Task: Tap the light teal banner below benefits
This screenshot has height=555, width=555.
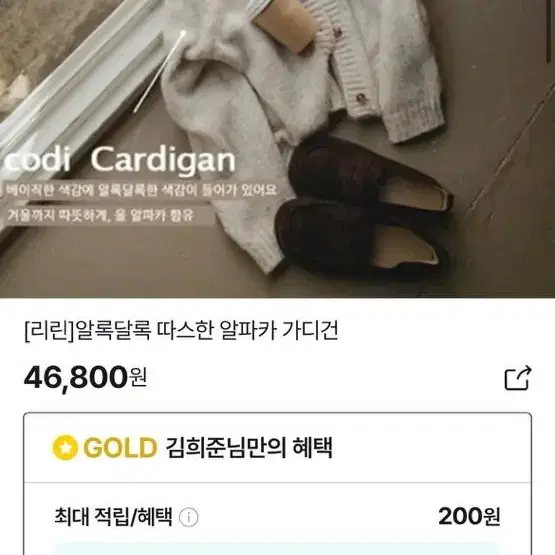Action: [x=278, y=549]
